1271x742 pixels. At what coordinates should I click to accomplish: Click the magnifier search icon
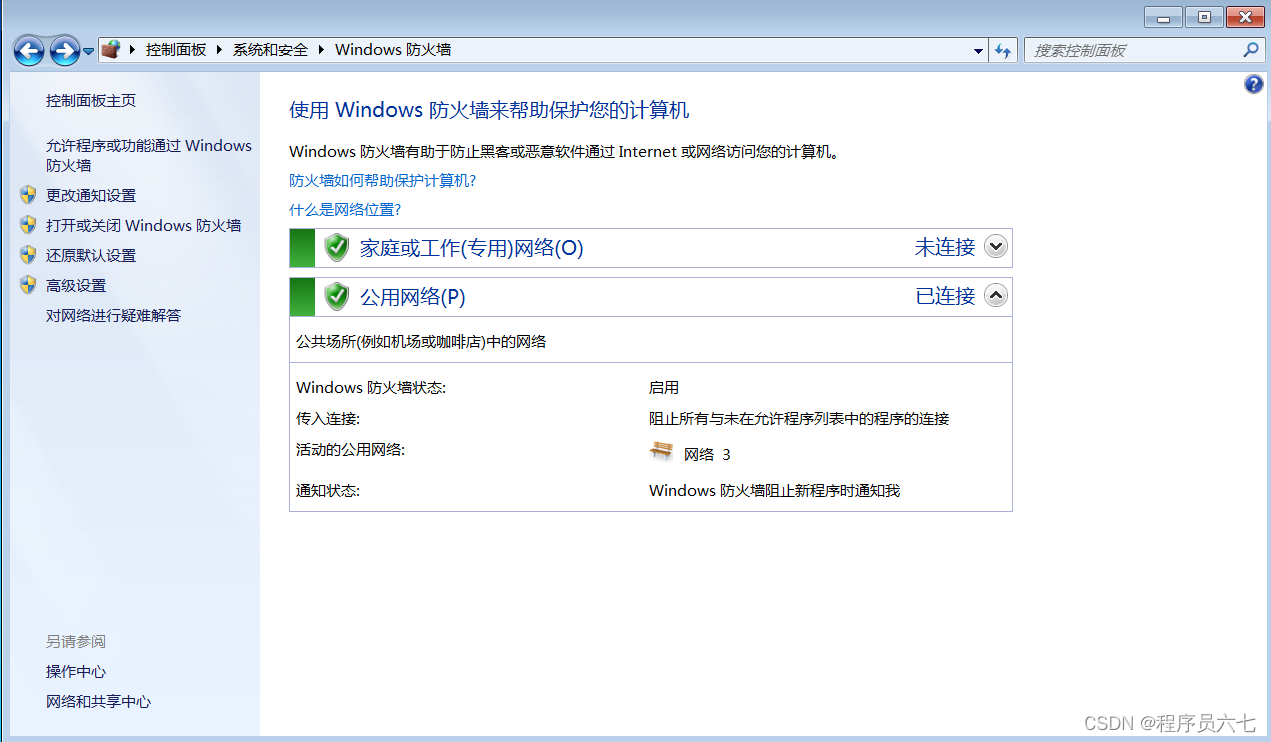[1251, 49]
